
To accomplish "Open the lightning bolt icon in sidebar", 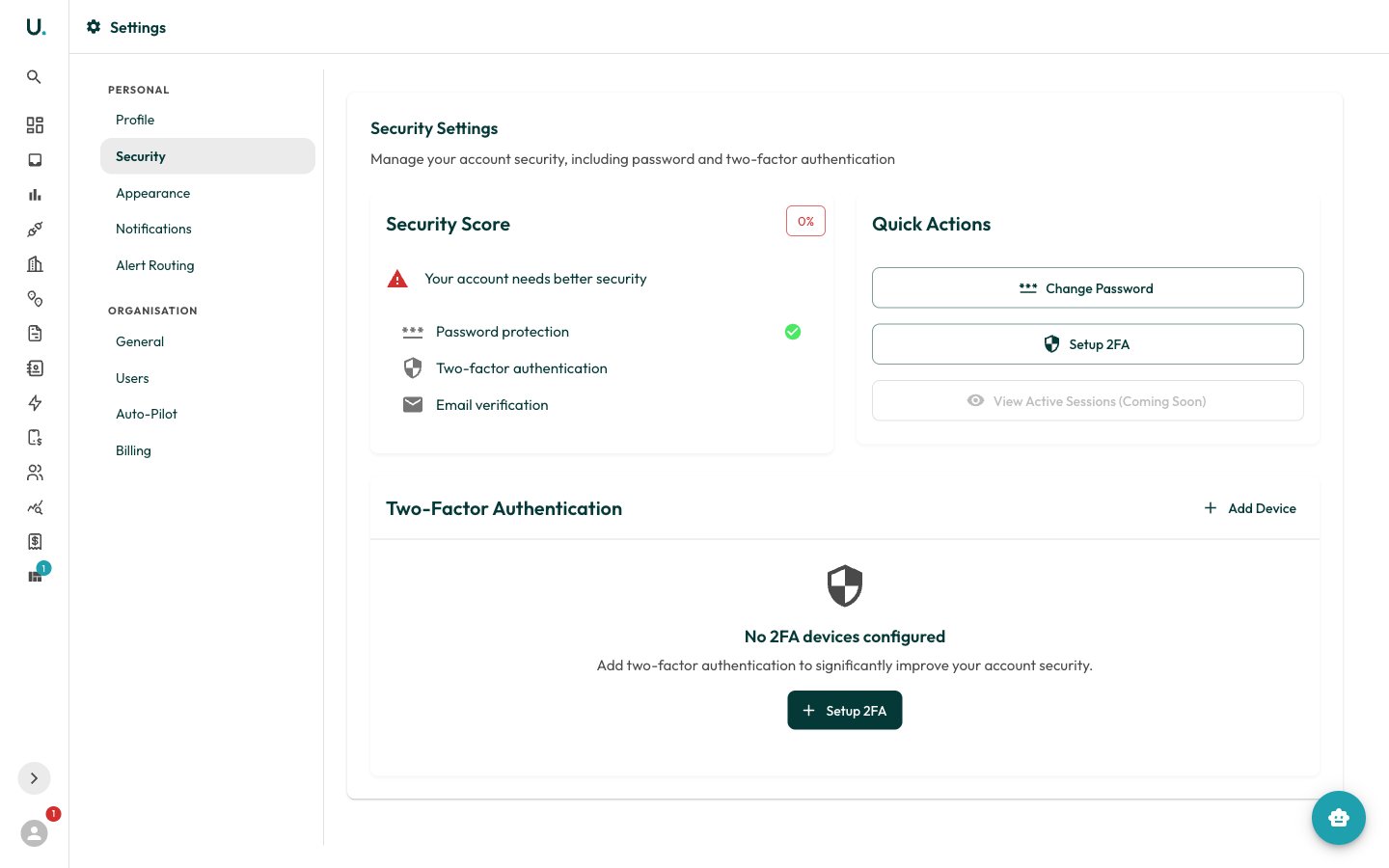I will [x=35, y=403].
